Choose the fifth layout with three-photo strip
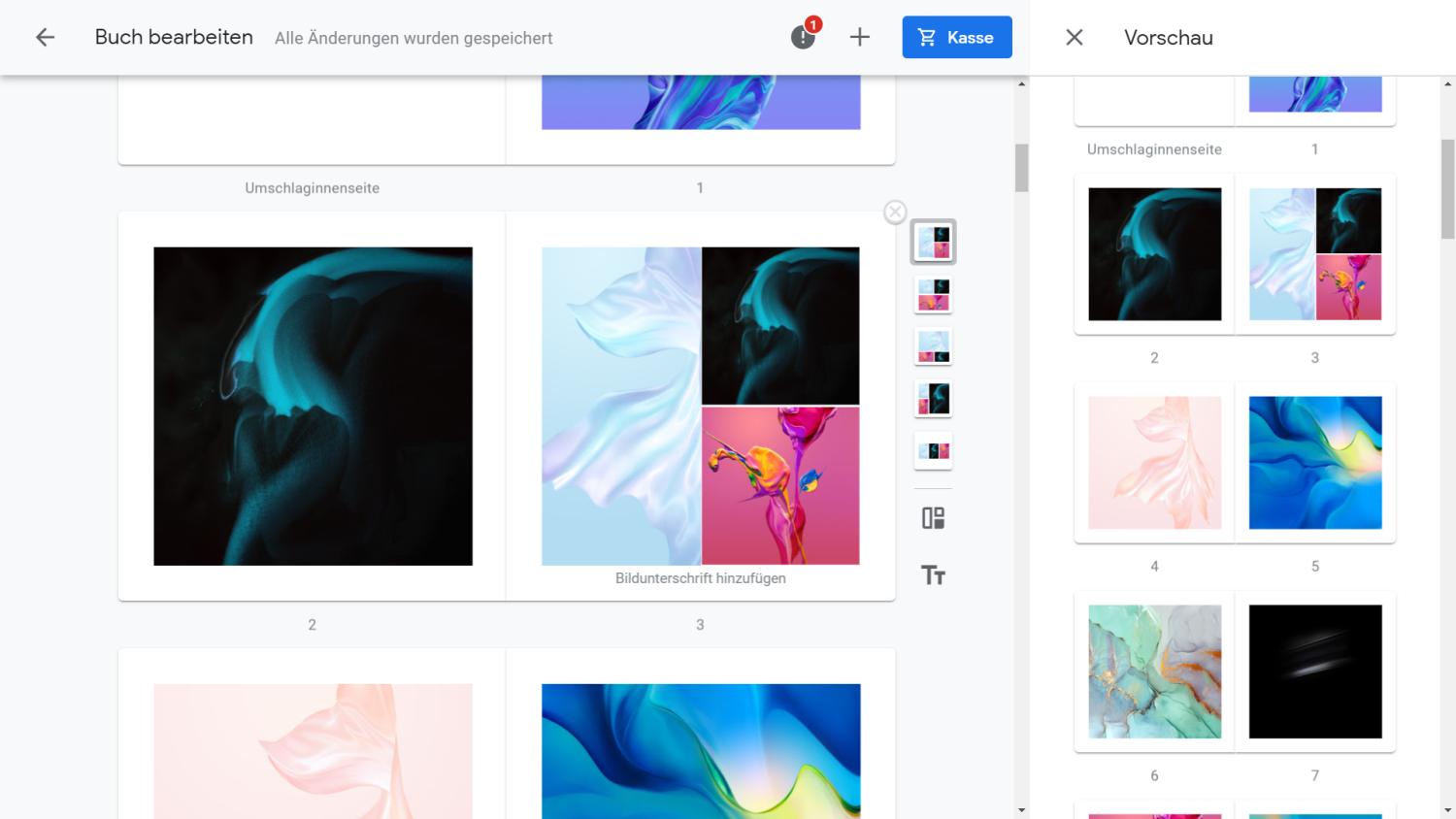This screenshot has width=1456, height=819. click(x=933, y=450)
